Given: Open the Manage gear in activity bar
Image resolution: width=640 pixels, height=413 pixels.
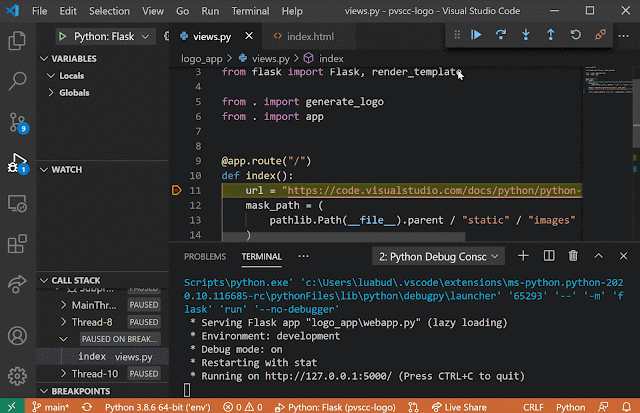Looking at the screenshot, I should [17, 376].
